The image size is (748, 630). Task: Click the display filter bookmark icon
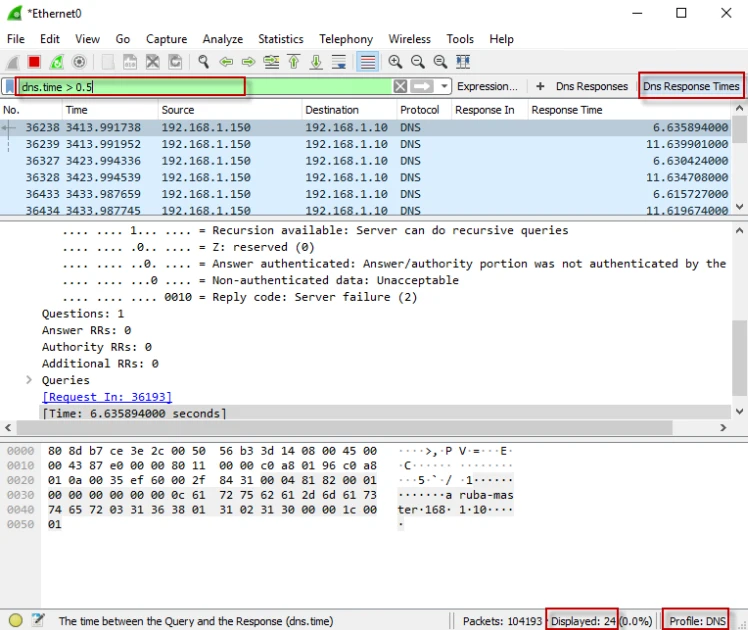coord(10,87)
